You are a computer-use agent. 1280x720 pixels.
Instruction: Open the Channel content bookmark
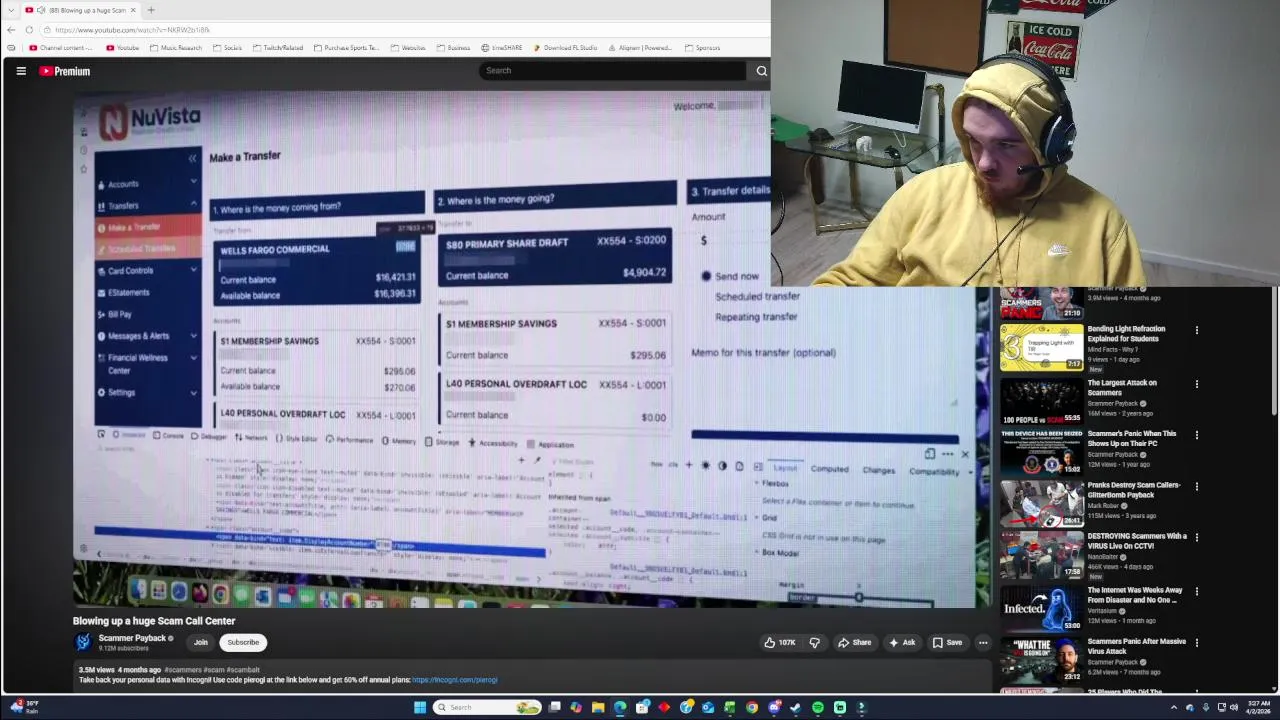(60, 48)
